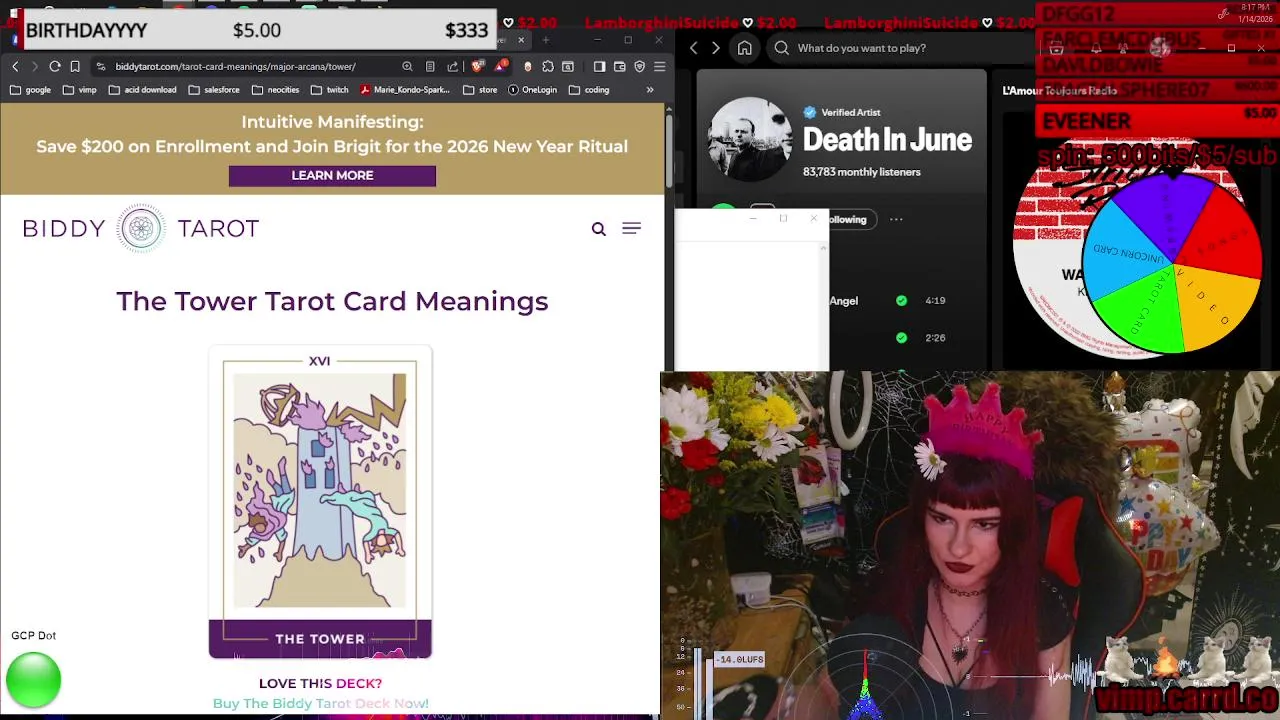Reload the Biddy Tarot page
1280x720 pixels.
(55, 66)
